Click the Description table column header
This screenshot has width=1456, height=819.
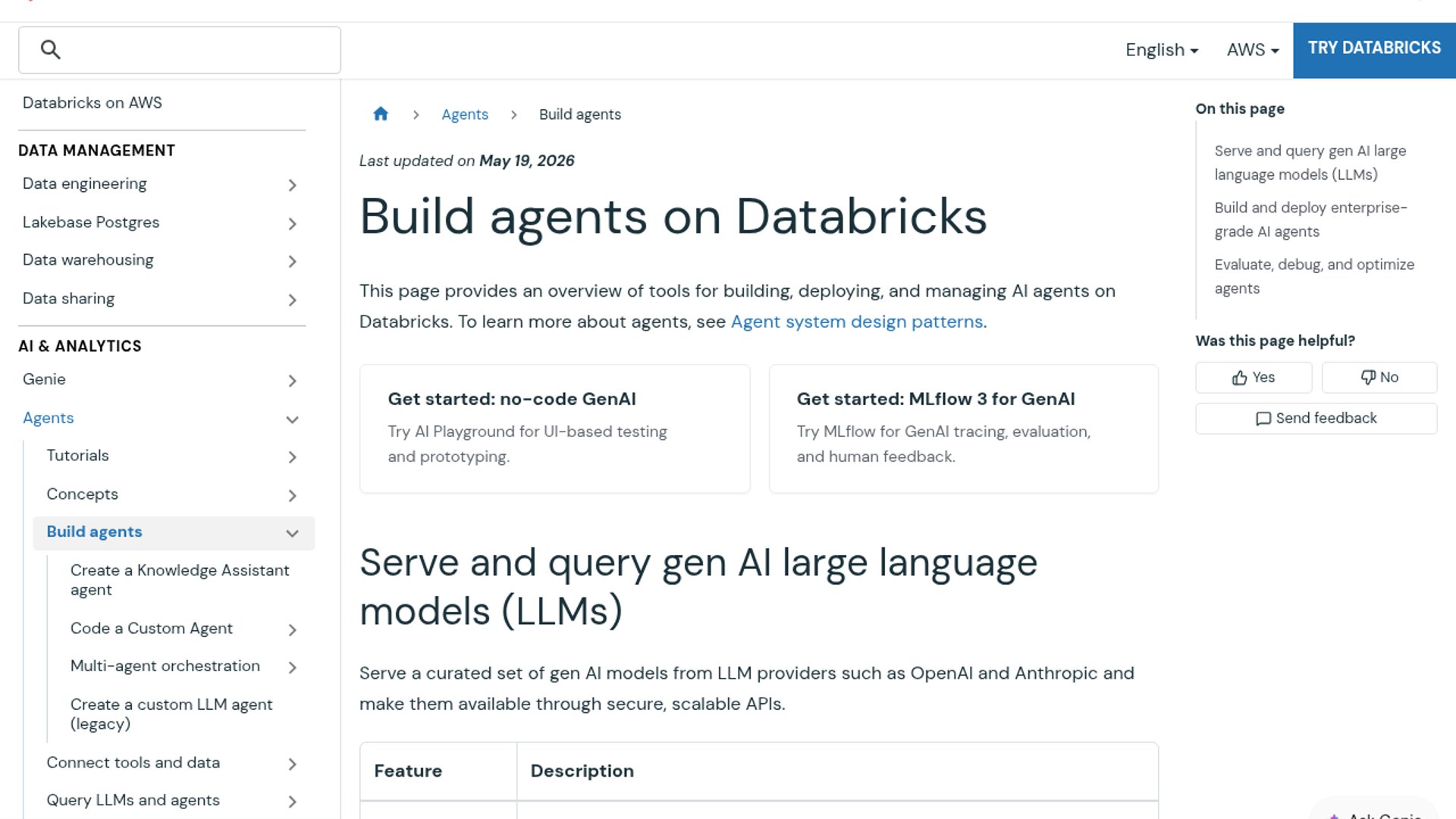pos(582,771)
